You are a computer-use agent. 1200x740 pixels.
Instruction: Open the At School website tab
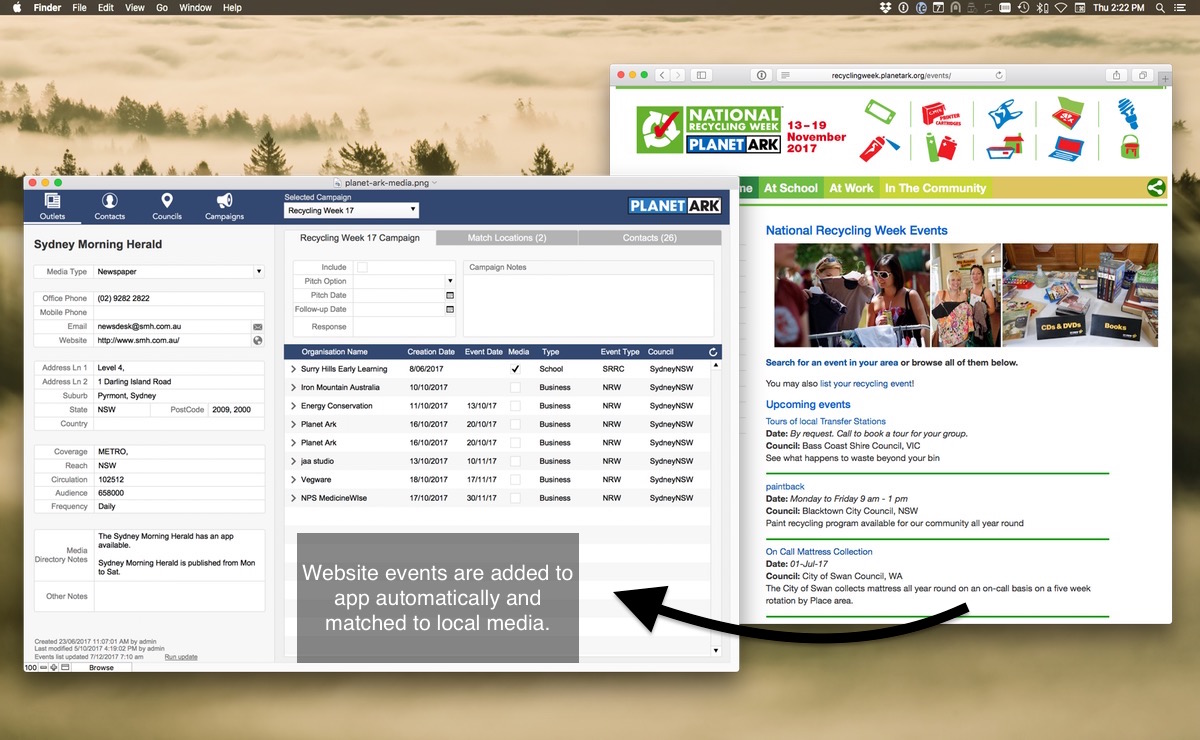coord(791,188)
